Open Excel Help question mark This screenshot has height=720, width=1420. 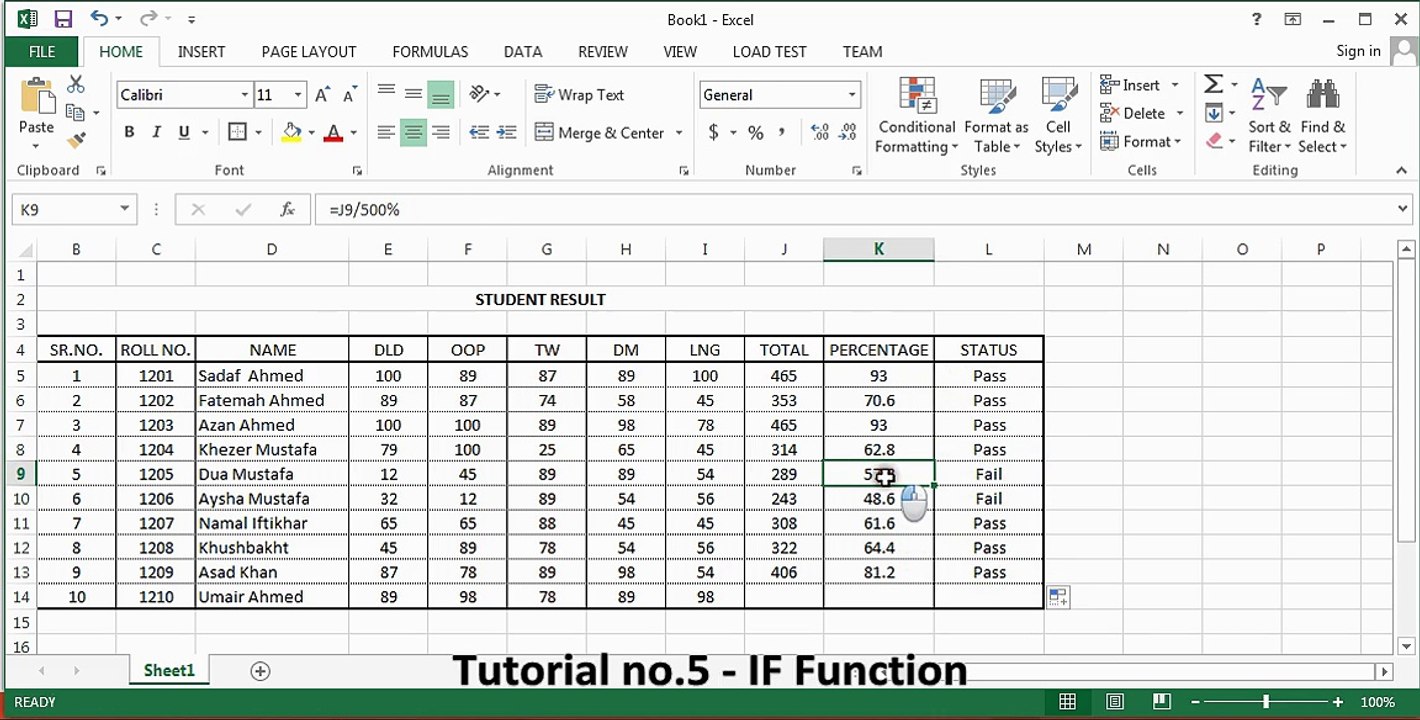(1257, 19)
